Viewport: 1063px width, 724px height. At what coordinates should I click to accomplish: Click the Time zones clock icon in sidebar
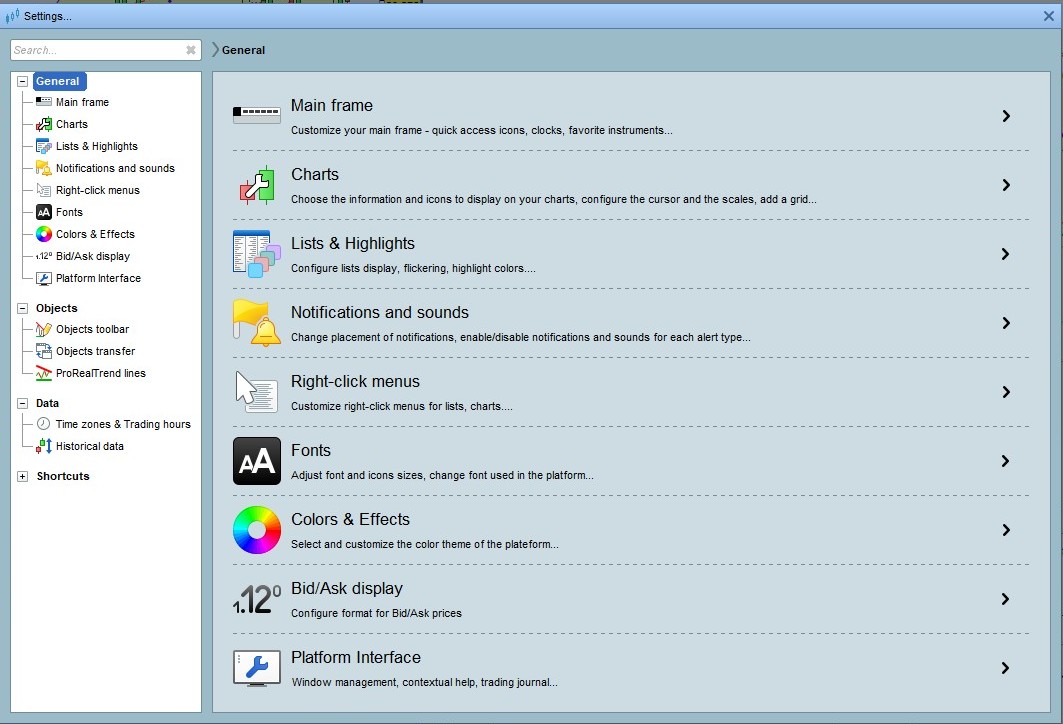[43, 424]
